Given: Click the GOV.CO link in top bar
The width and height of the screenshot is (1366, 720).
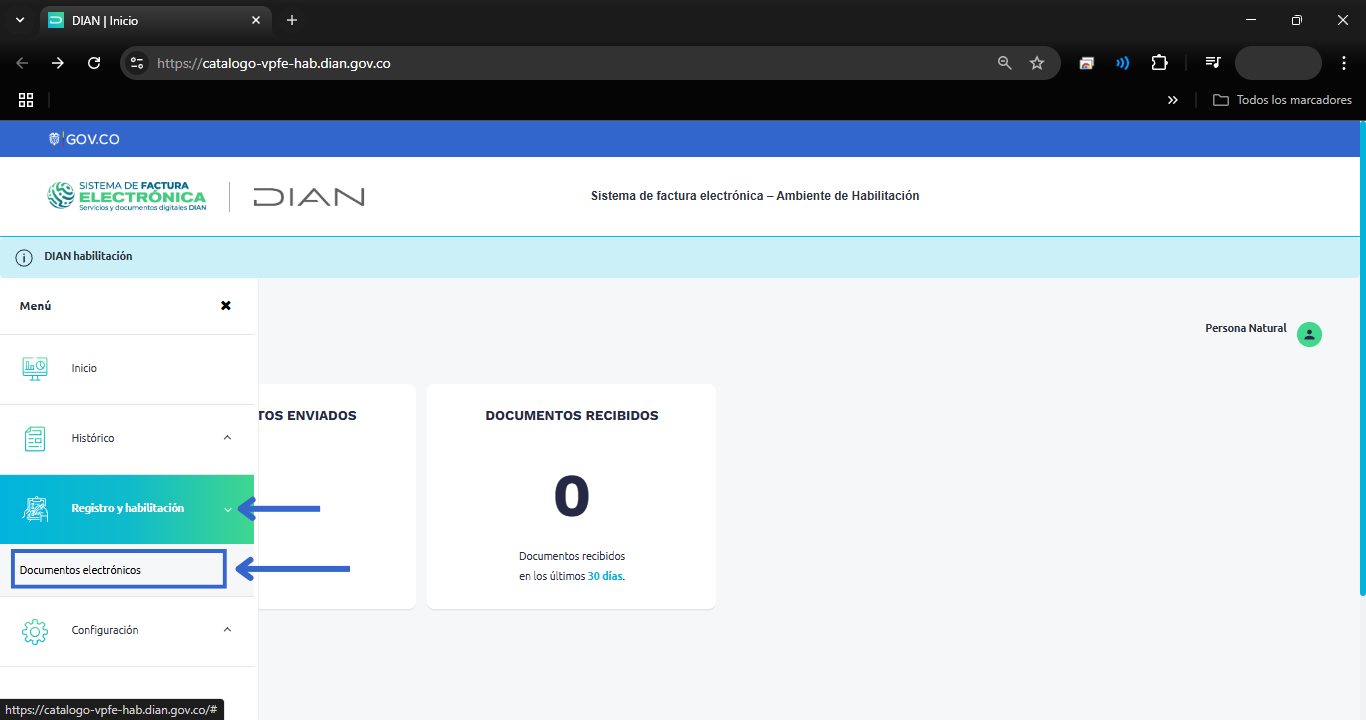Looking at the screenshot, I should pos(85,139).
